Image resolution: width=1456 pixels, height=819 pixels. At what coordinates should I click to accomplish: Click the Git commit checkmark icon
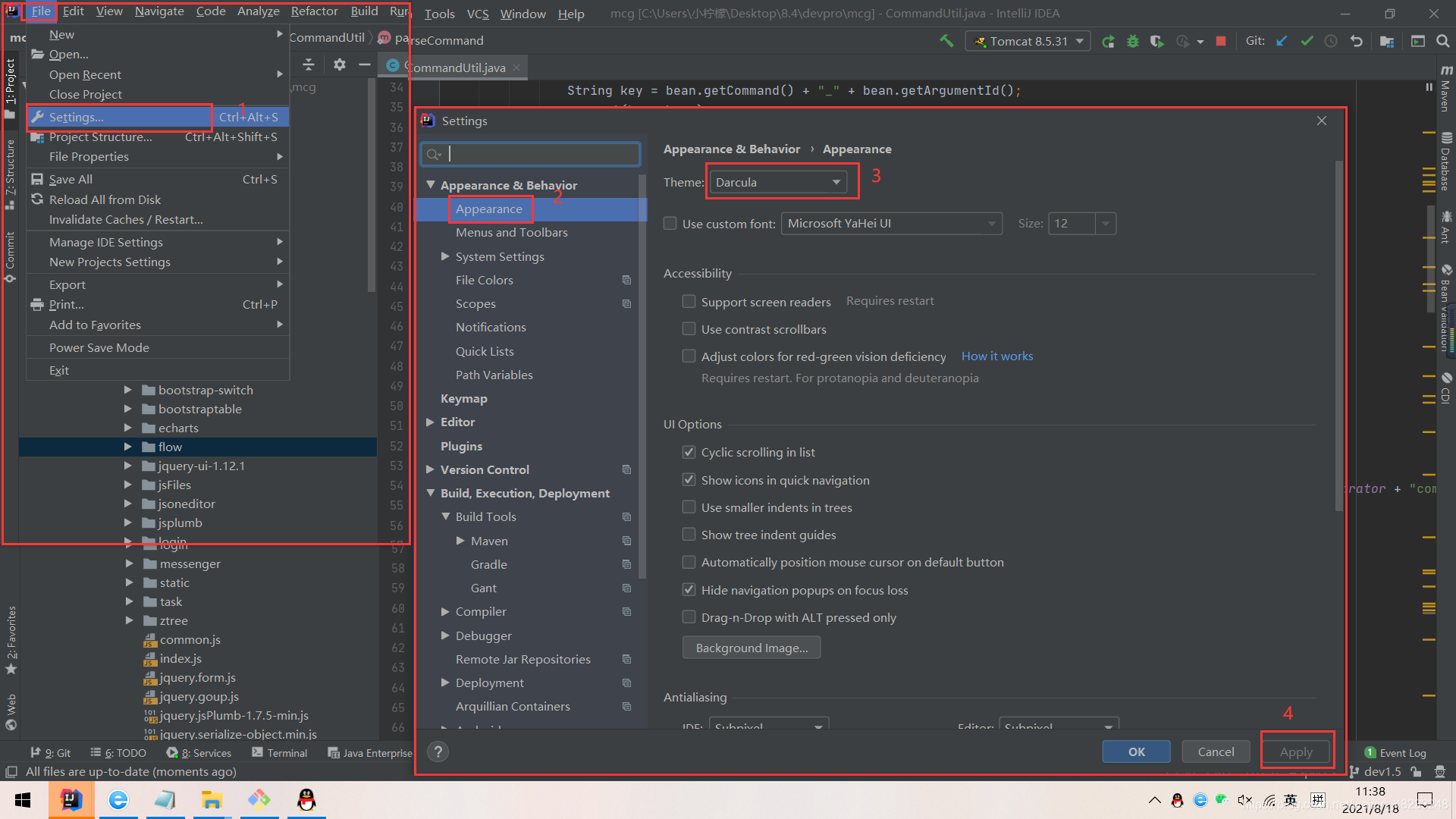pyautogui.click(x=1307, y=41)
